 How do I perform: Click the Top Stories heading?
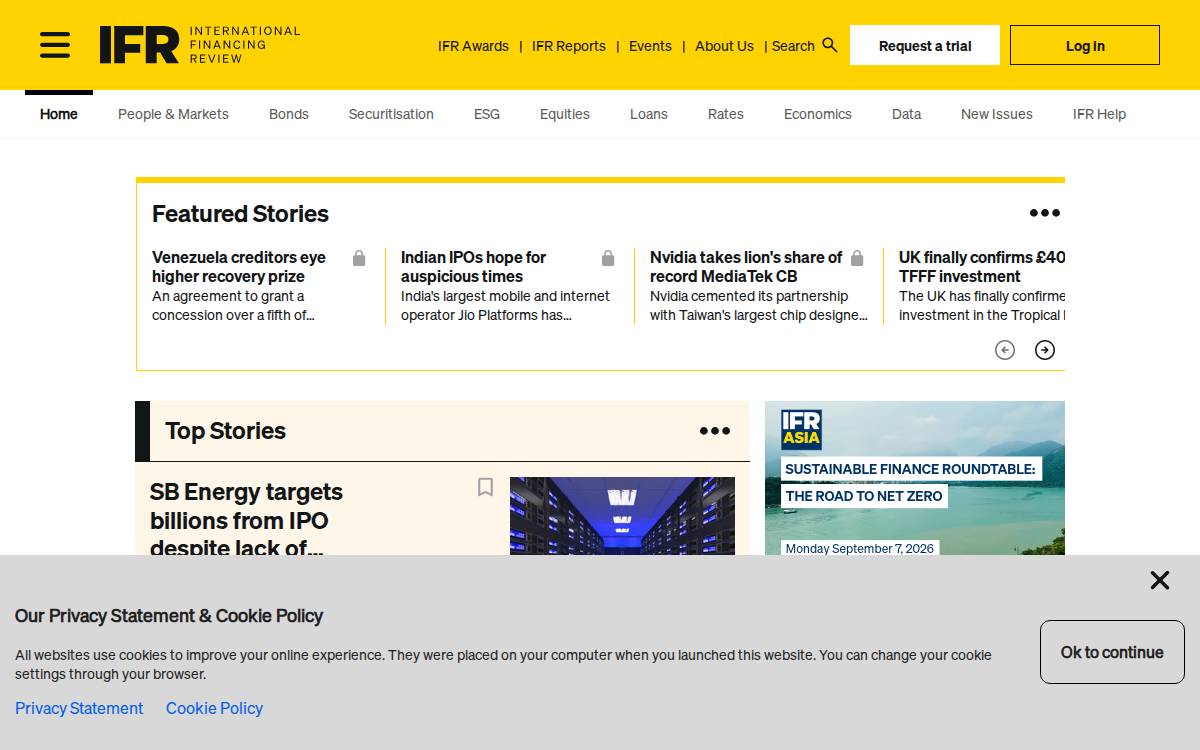point(225,431)
